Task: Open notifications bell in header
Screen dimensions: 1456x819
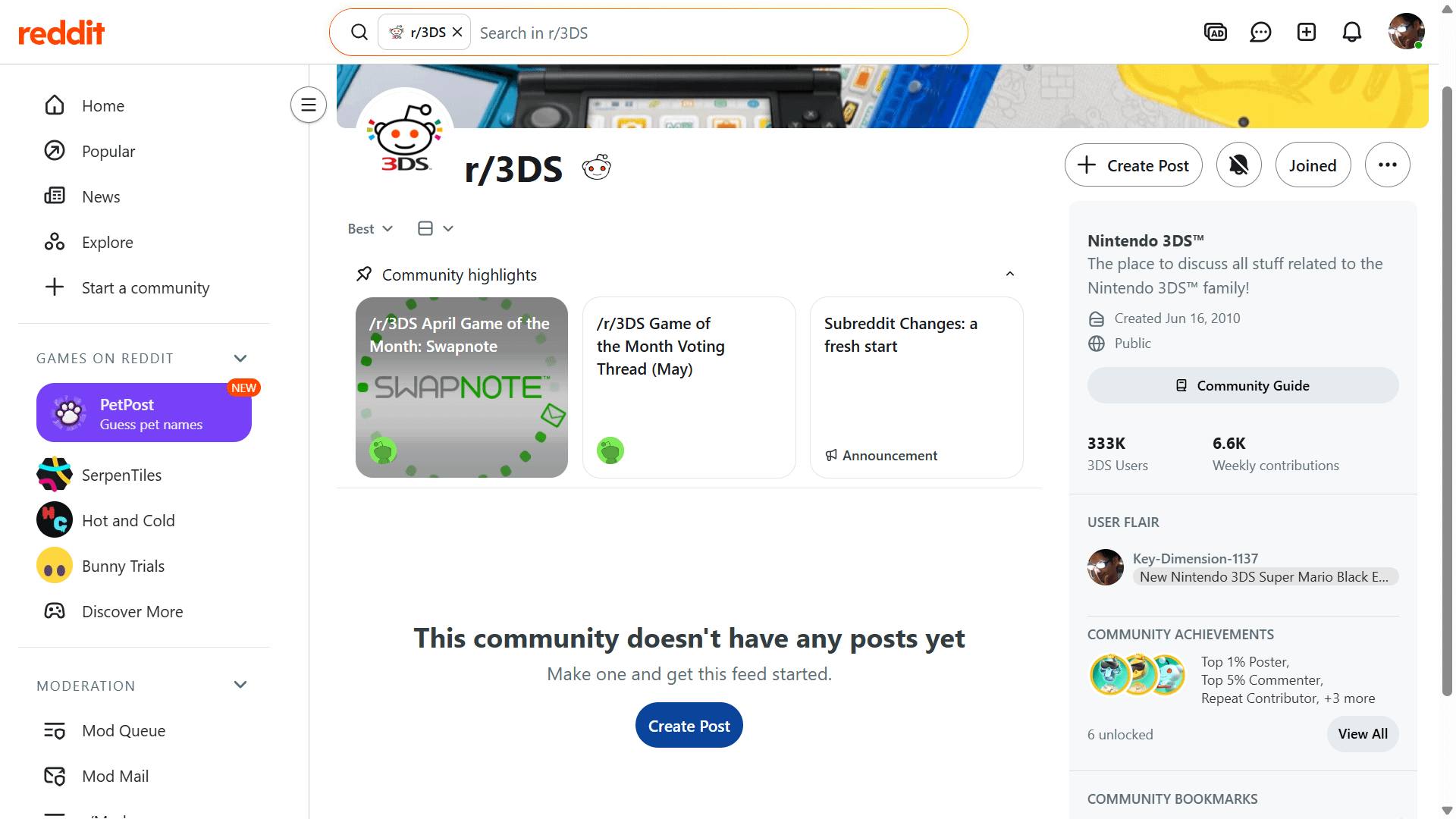Action: pos(1352,33)
